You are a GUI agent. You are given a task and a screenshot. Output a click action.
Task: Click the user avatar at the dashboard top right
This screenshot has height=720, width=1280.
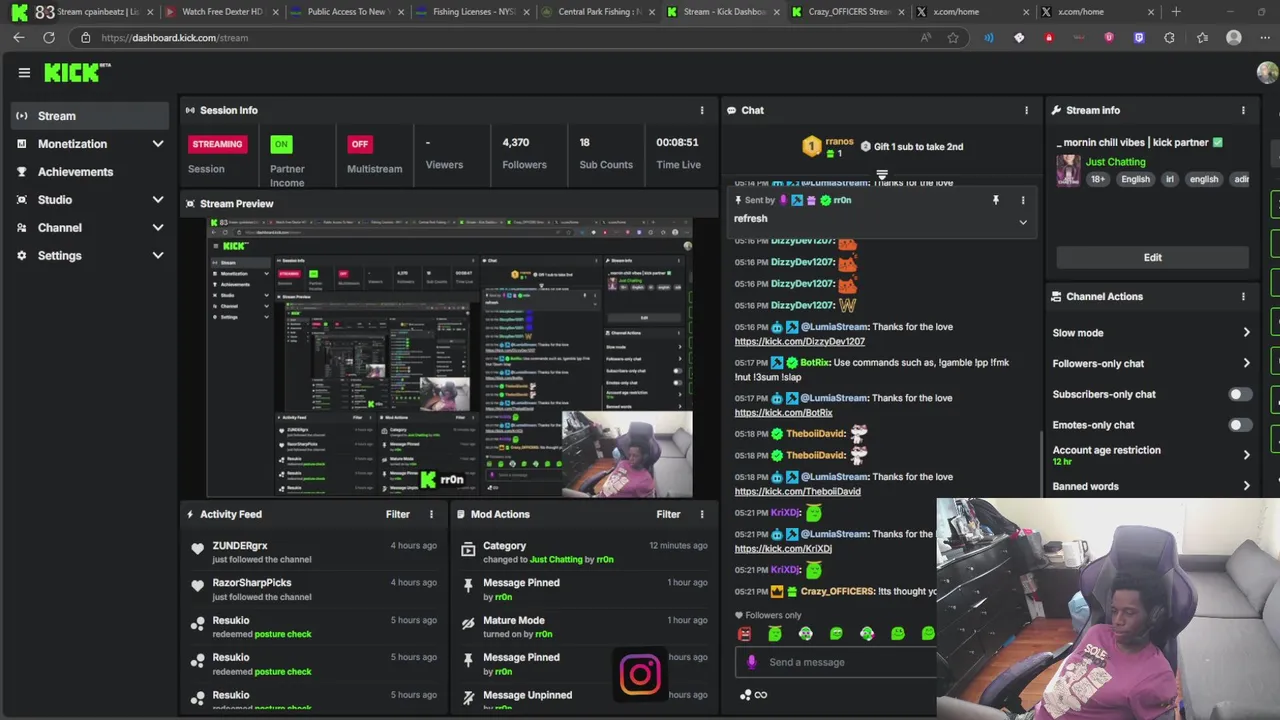(1267, 72)
